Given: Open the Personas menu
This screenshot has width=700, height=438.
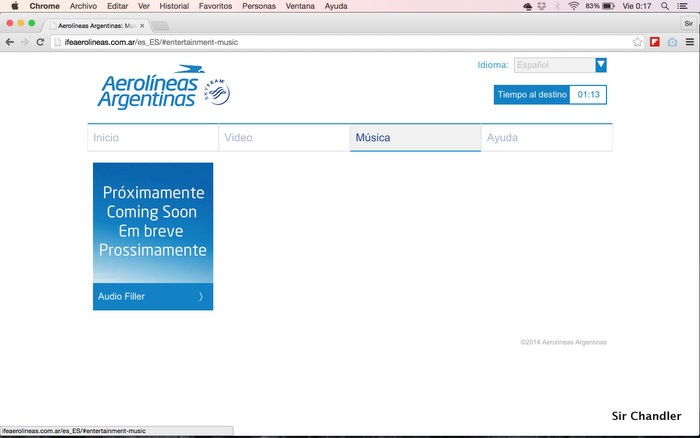Looking at the screenshot, I should [x=259, y=6].
